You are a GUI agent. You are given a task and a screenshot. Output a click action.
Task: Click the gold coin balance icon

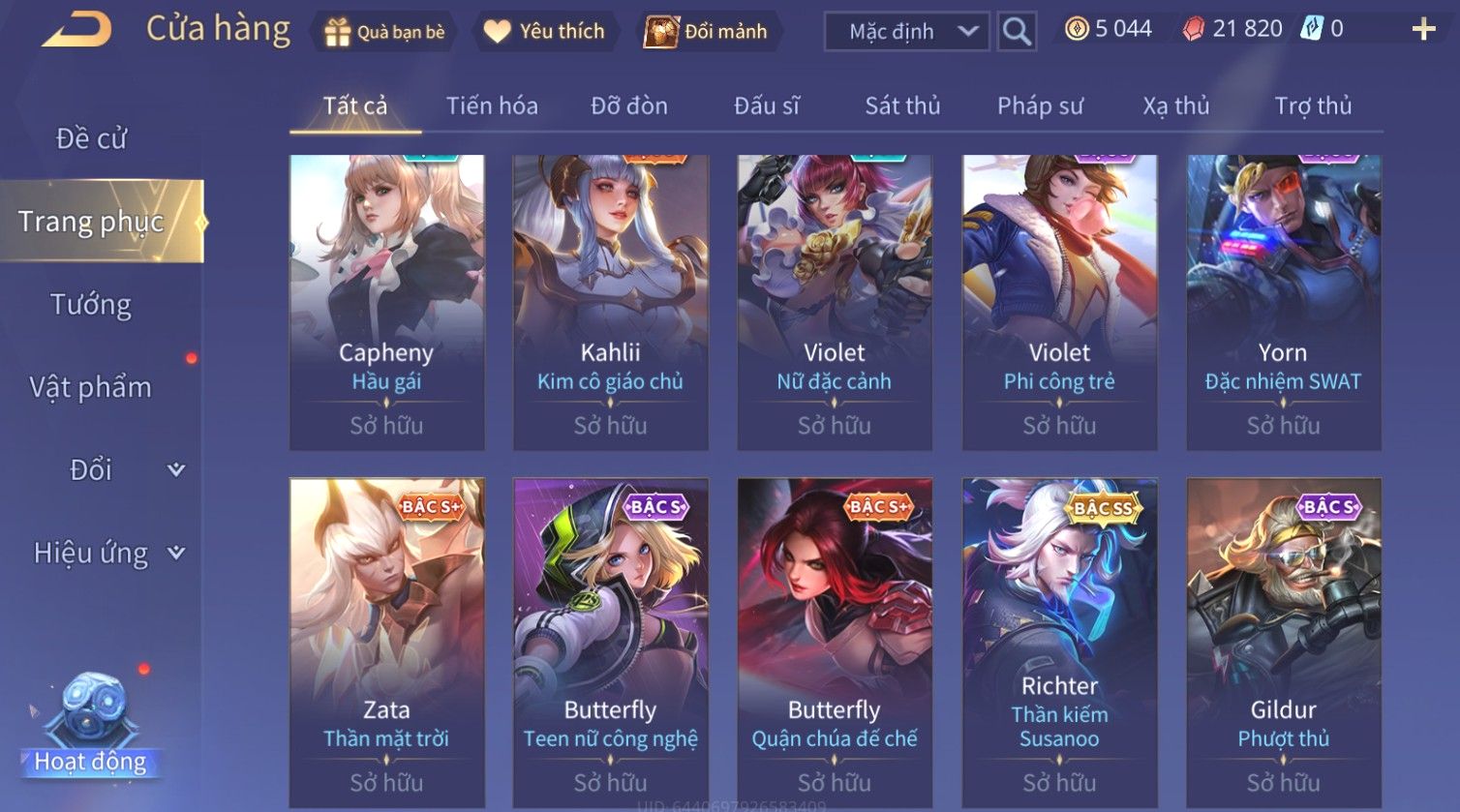(x=1077, y=29)
